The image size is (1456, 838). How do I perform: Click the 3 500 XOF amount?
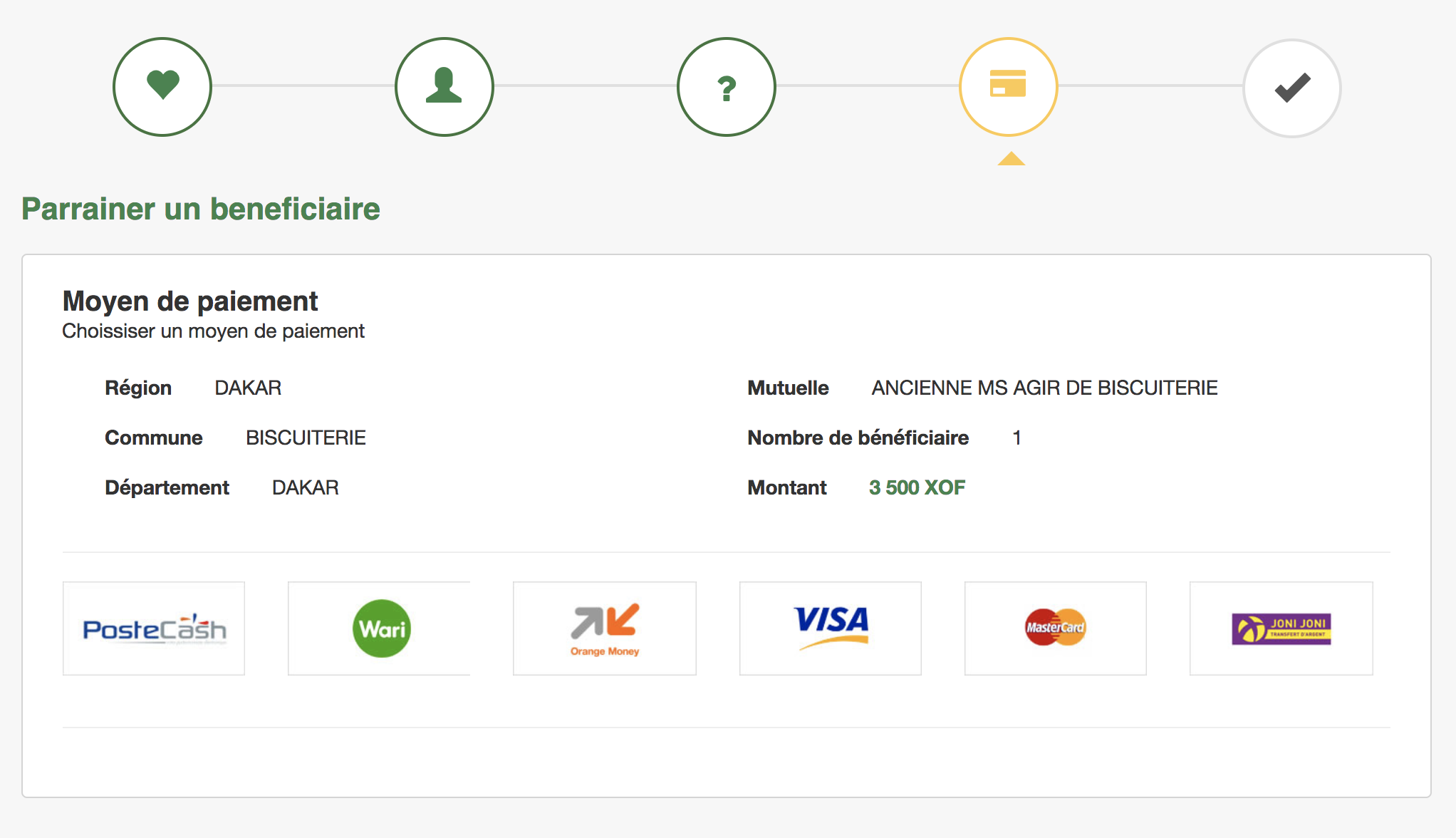tap(917, 487)
